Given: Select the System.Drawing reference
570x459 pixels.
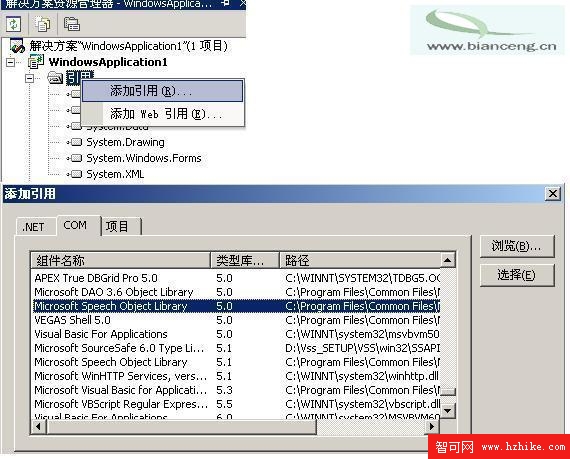Looking at the screenshot, I should click(x=125, y=142).
